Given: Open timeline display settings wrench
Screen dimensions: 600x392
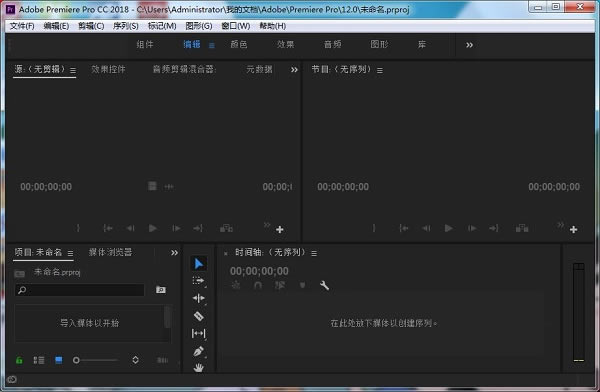Looking at the screenshot, I should click(324, 285).
